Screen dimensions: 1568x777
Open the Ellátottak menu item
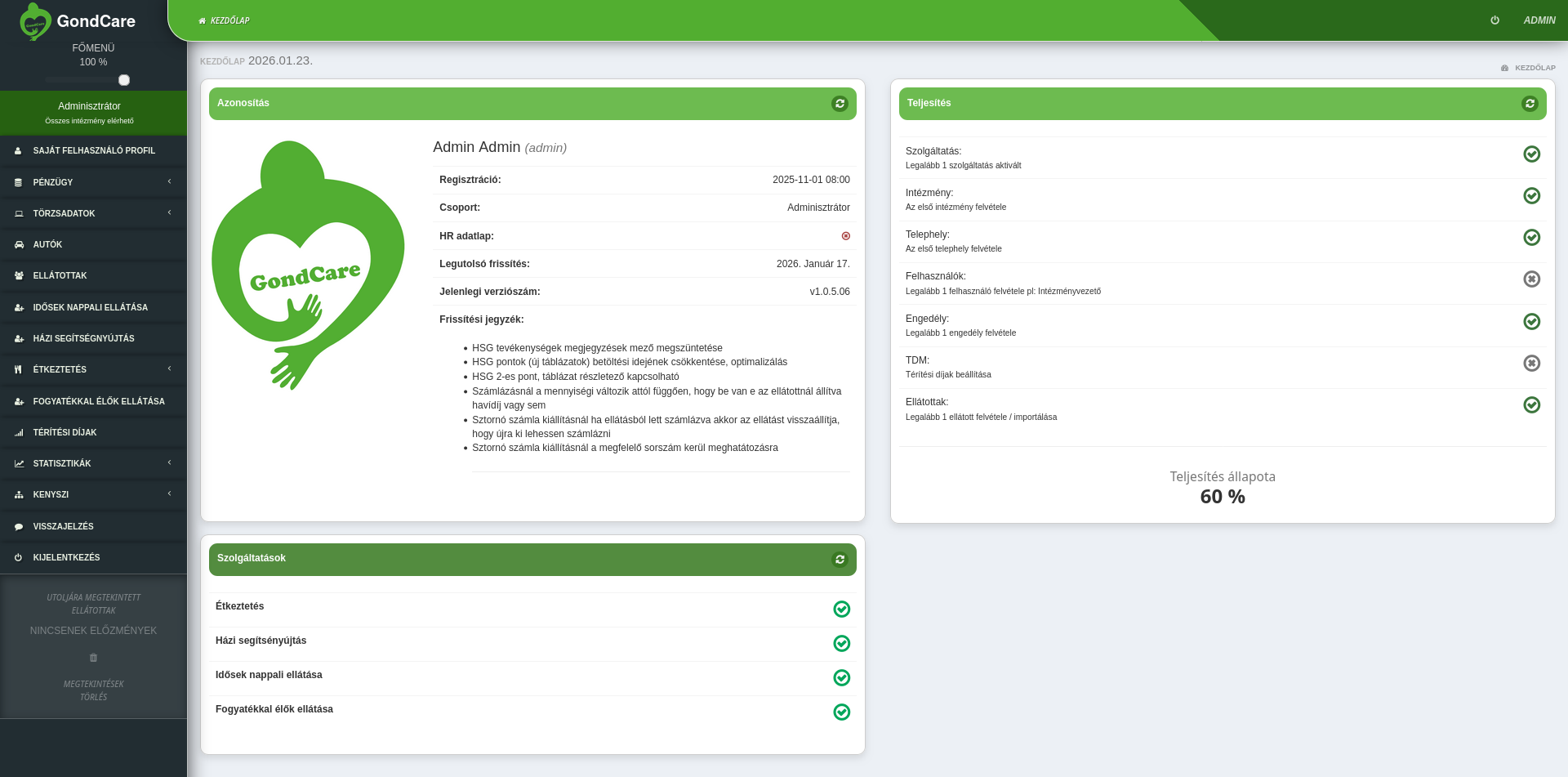pyautogui.click(x=60, y=276)
